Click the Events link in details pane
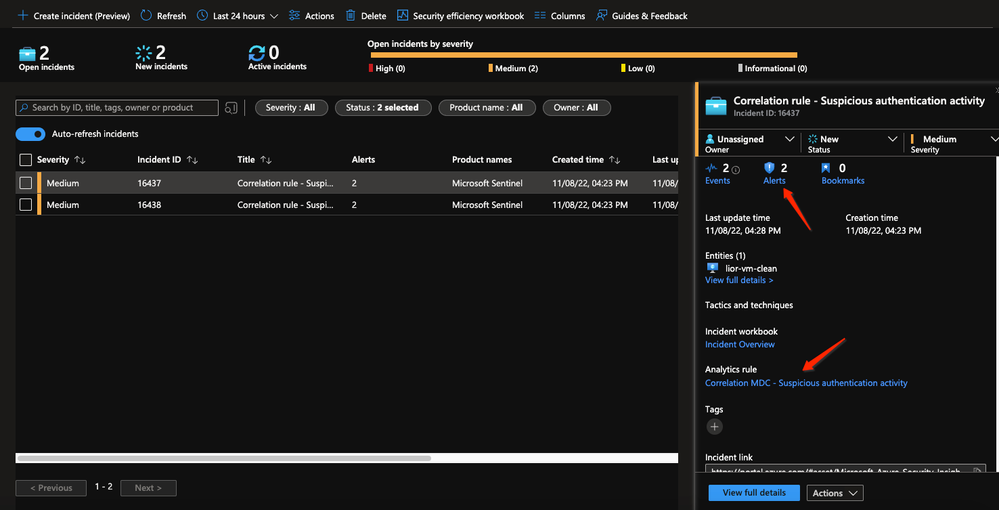 717,181
